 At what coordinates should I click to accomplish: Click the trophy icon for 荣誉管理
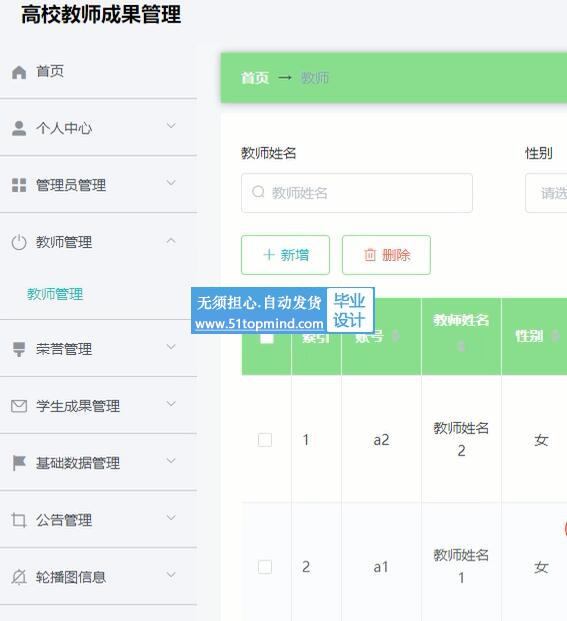19,349
